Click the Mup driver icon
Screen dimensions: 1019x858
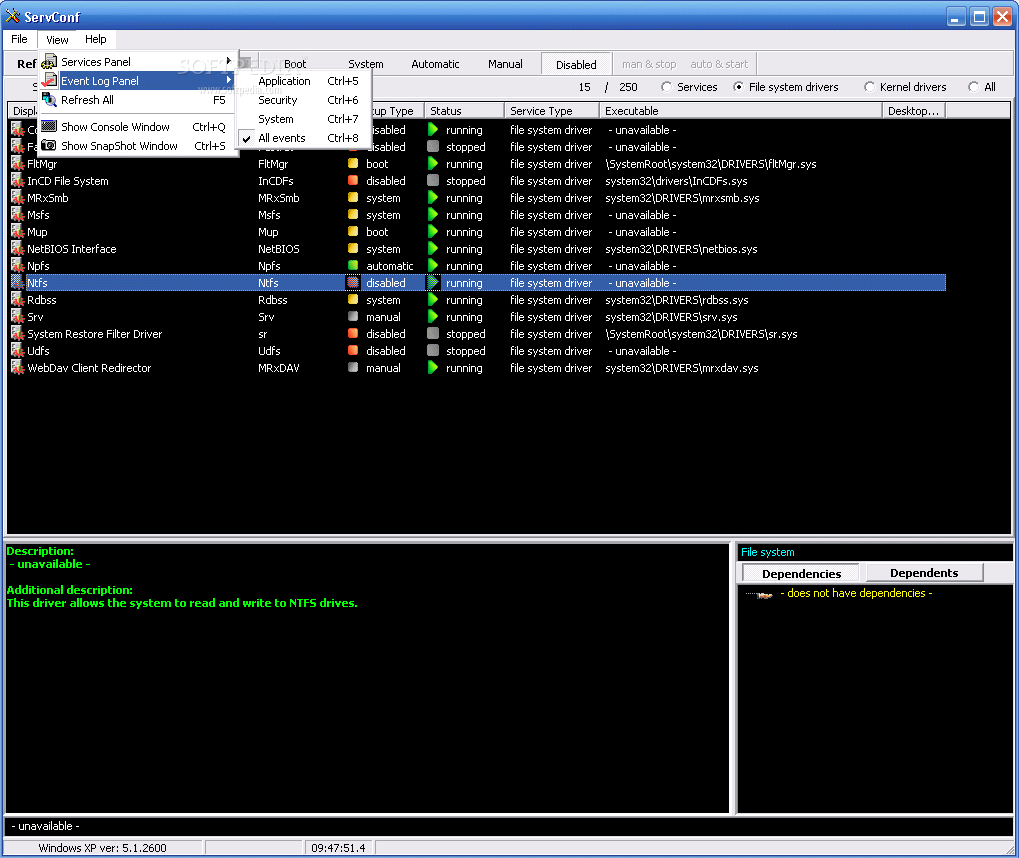coord(18,231)
